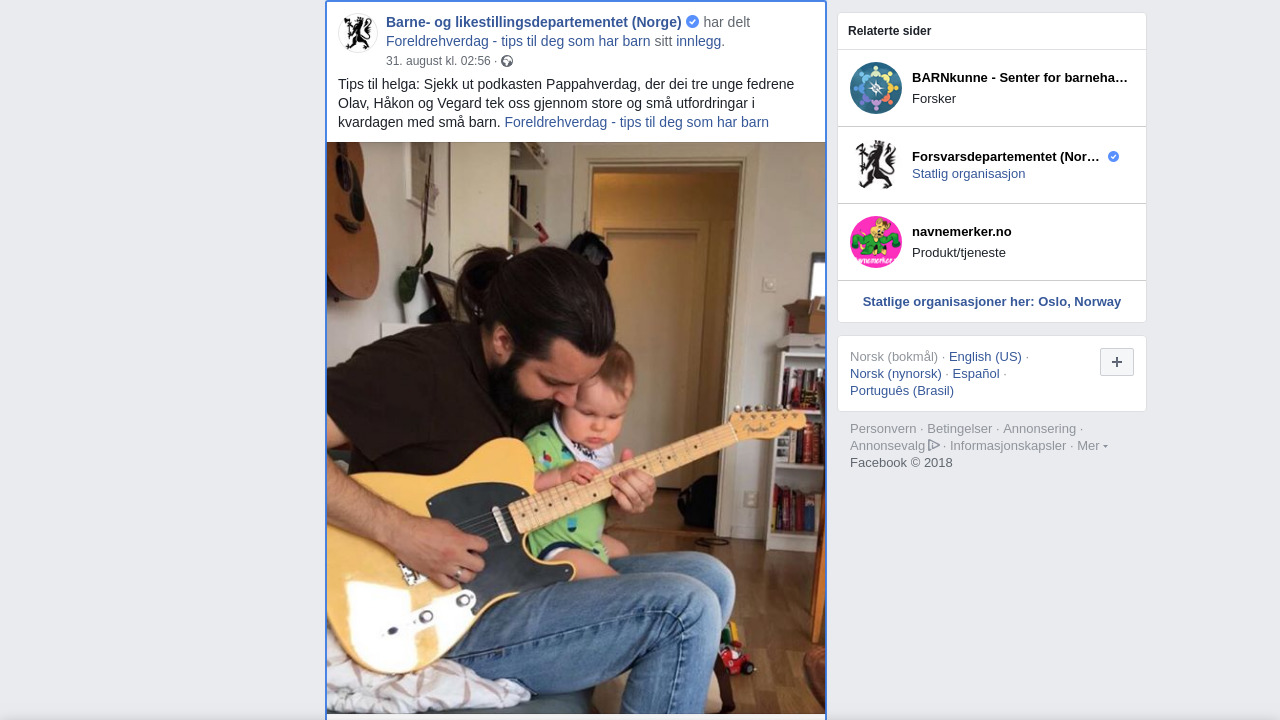Viewport: 1280px width, 720px height.
Task: Open the Foreldrehverdag link in post text
Action: pyautogui.click(x=636, y=122)
